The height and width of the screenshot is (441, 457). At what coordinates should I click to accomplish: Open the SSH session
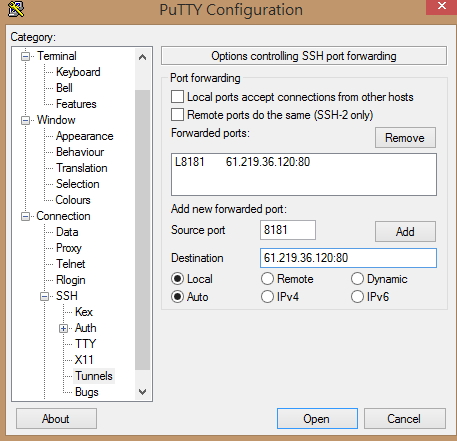(x=317, y=418)
